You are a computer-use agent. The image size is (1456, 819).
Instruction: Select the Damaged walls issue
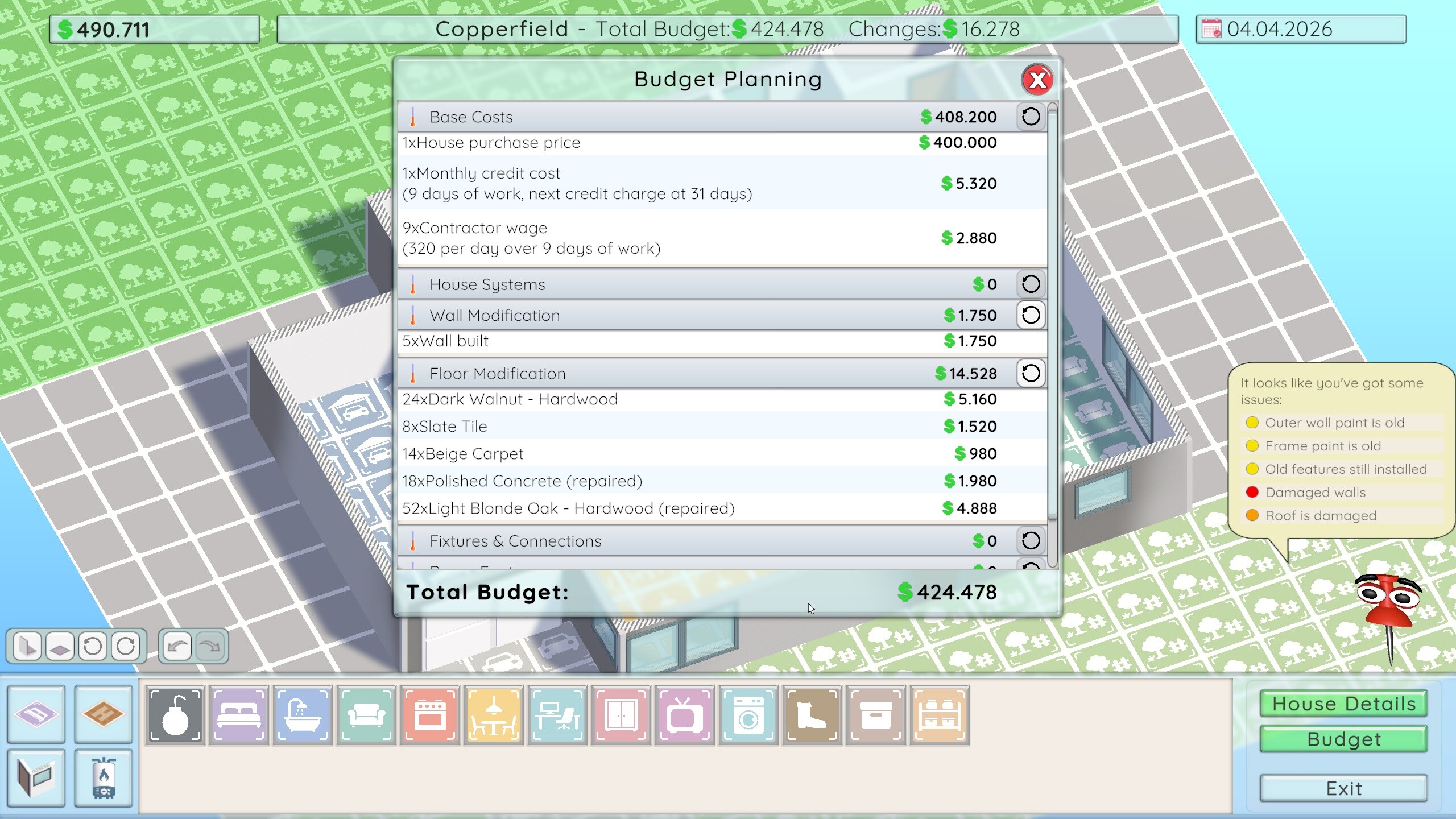[1342, 493]
